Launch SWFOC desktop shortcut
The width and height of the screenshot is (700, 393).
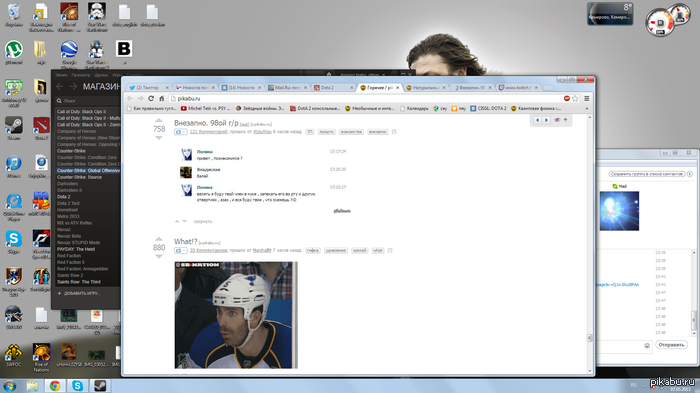click(14, 355)
